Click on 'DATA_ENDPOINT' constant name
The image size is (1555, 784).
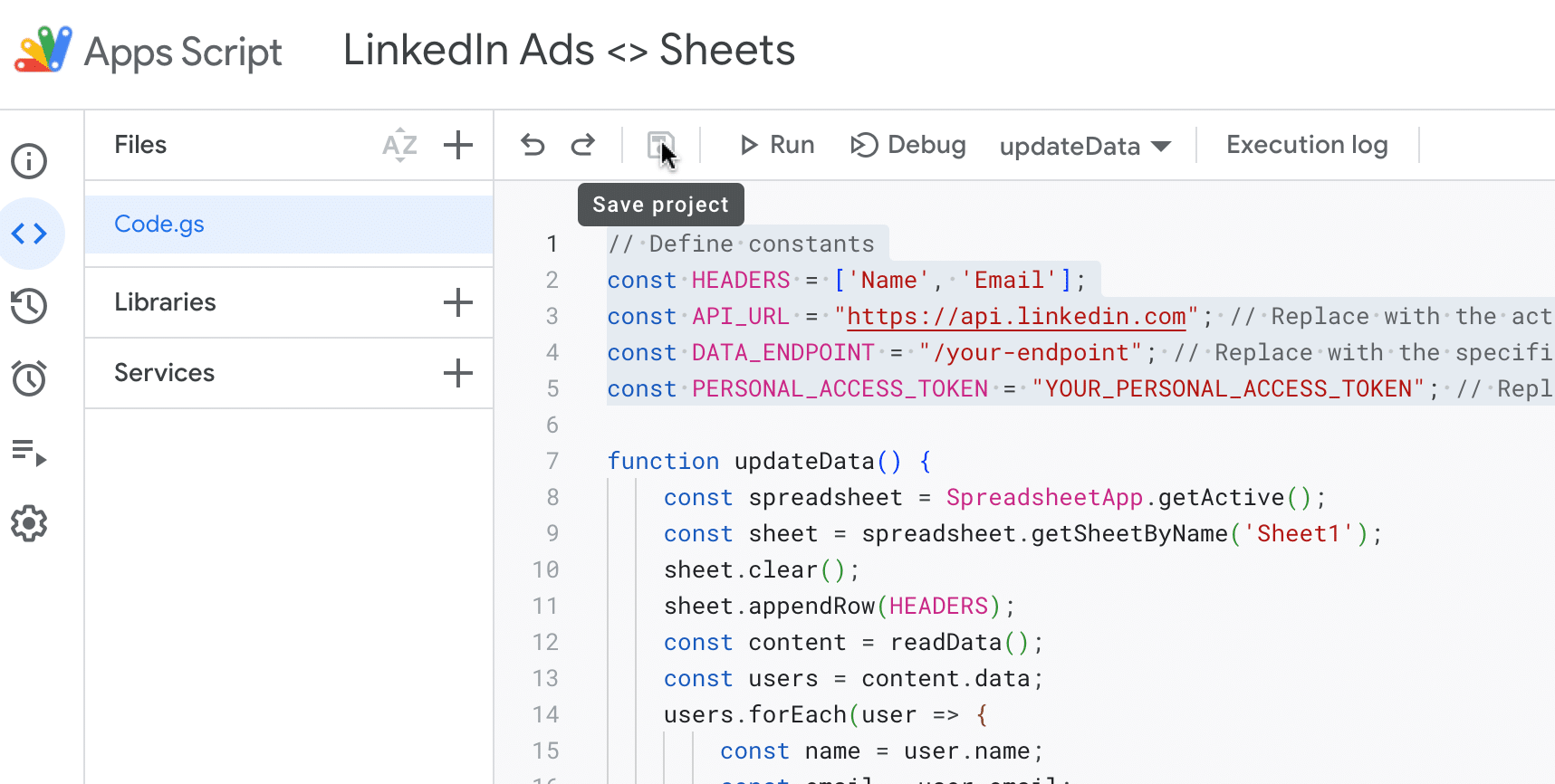(783, 352)
